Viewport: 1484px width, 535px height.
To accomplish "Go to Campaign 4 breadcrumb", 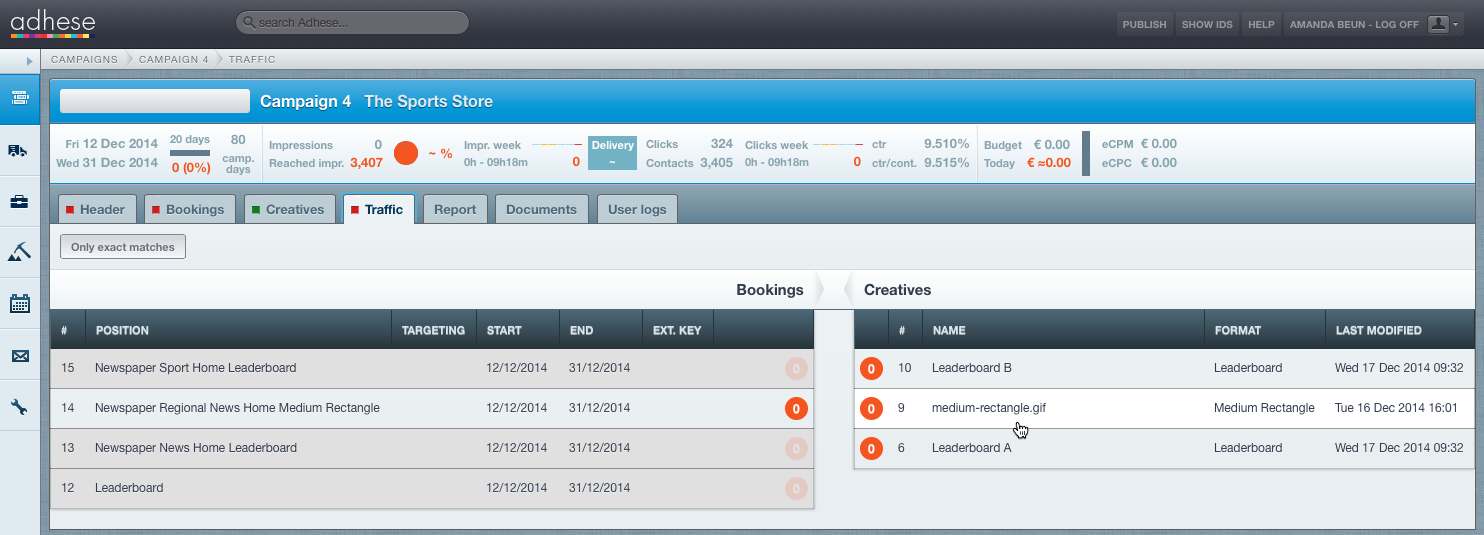I will click(x=174, y=59).
